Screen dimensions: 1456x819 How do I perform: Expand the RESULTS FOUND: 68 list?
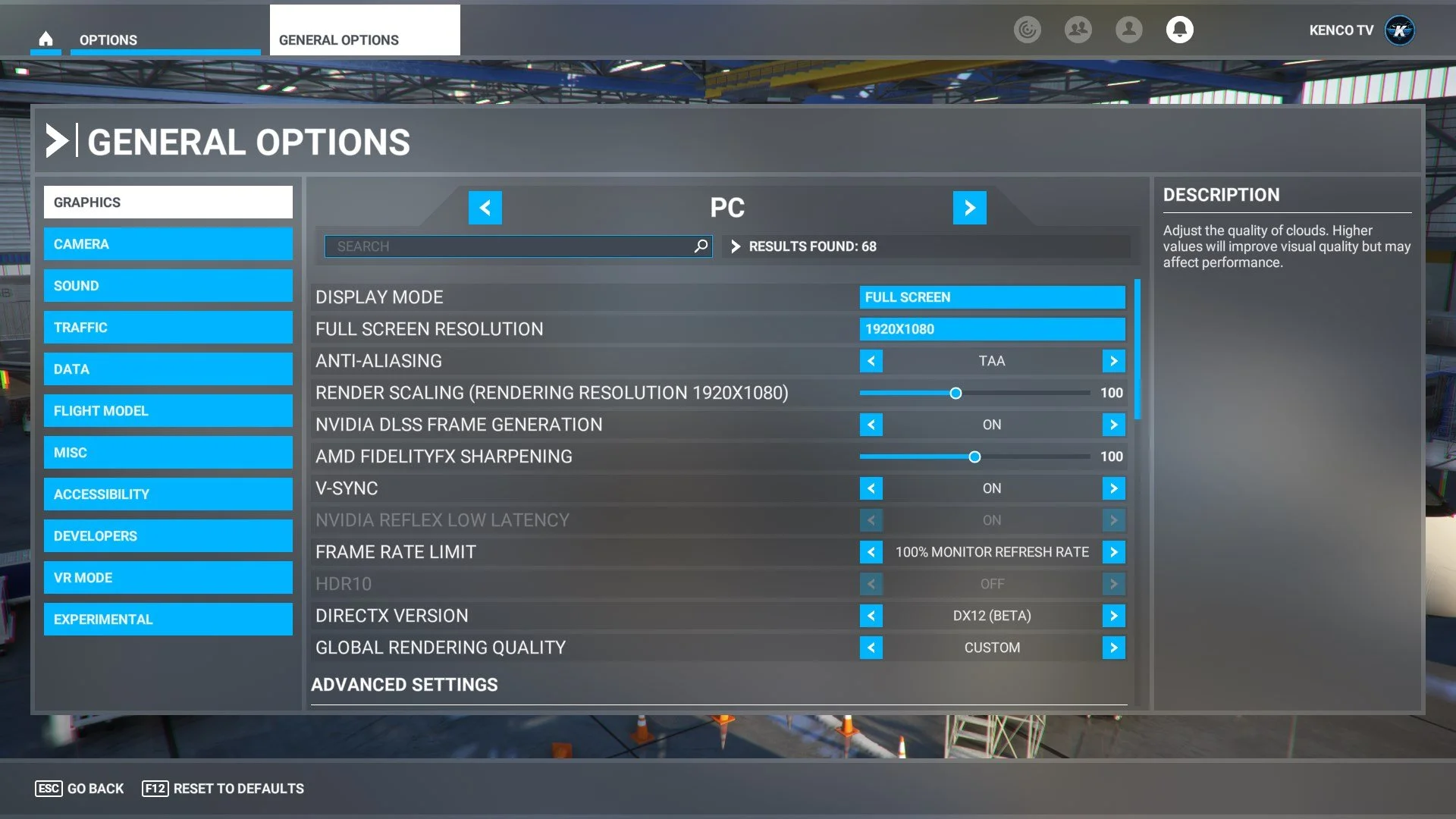click(735, 246)
